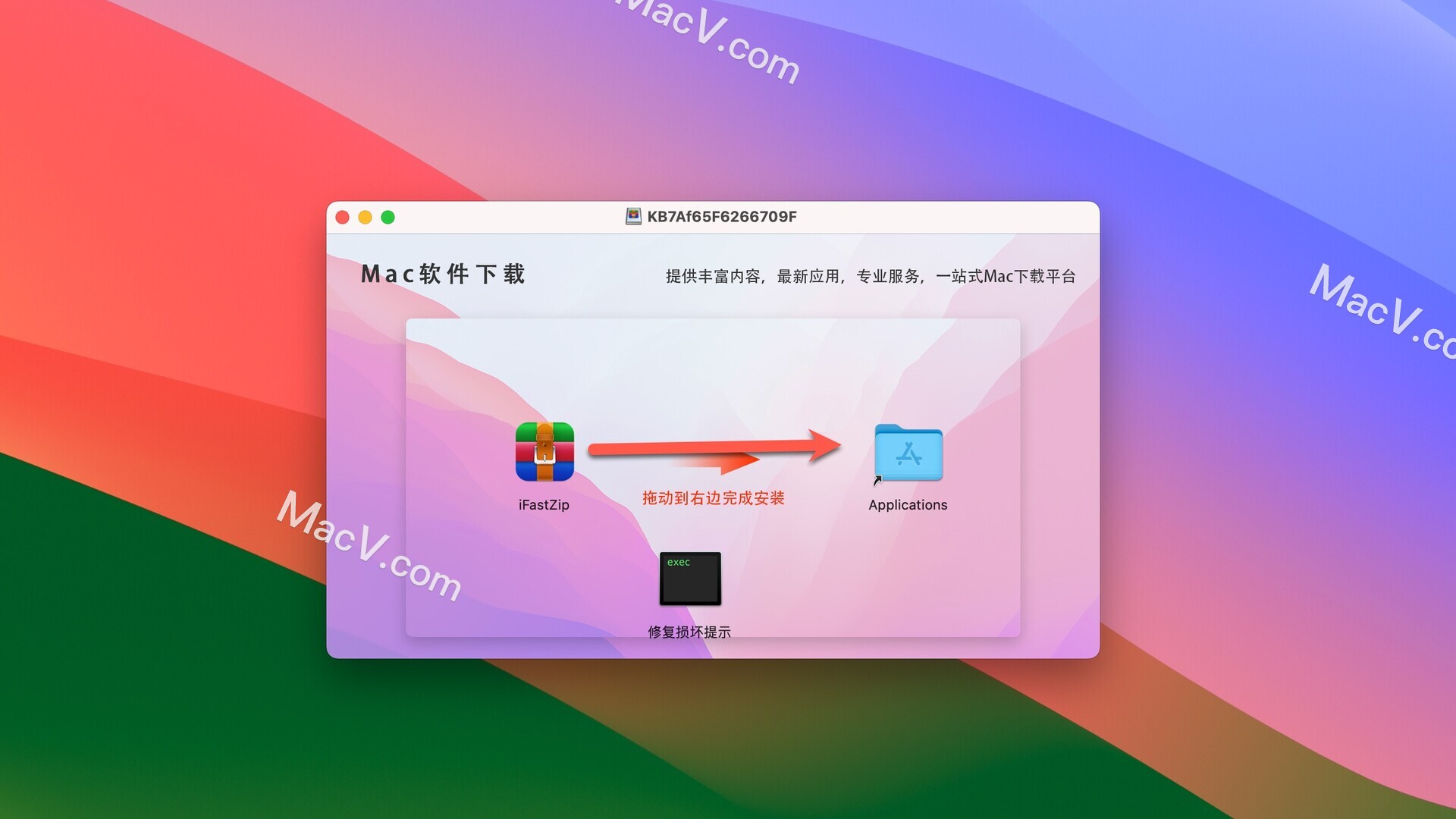Select the Mac软件下载 platform title

click(x=447, y=276)
